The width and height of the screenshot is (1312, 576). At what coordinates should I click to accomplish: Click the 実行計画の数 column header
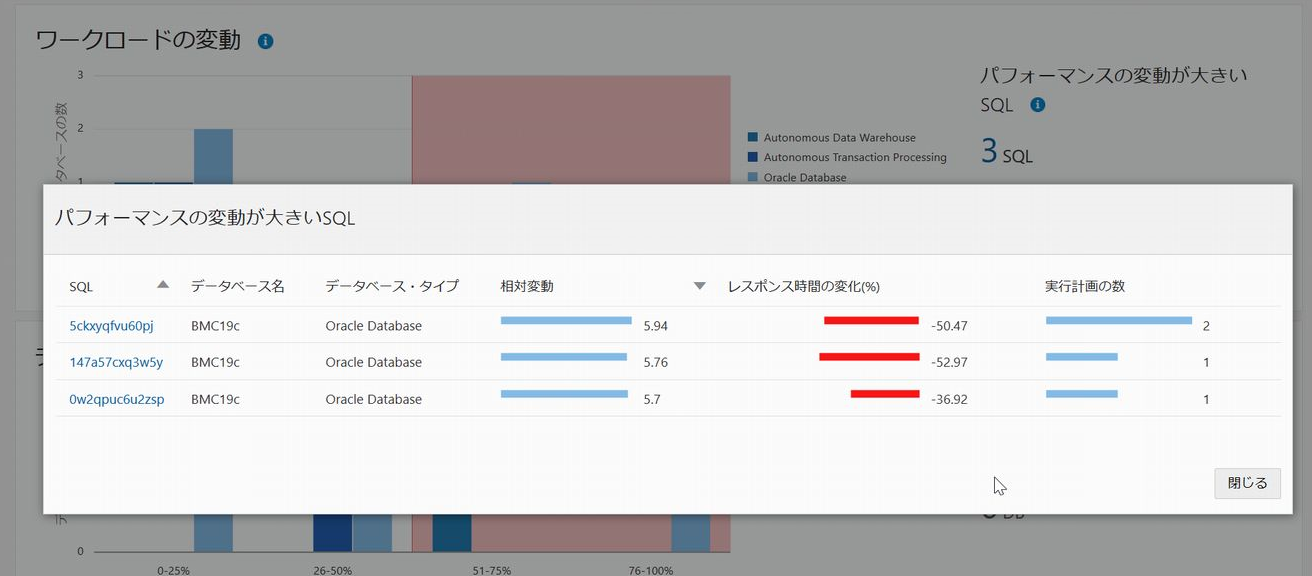click(1085, 286)
